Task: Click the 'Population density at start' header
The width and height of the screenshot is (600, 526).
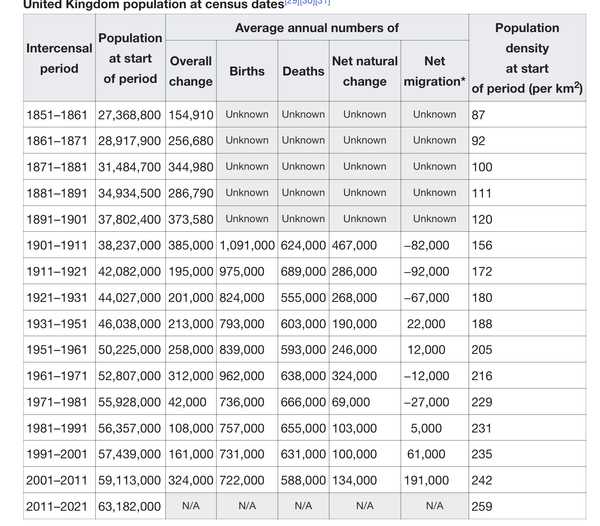Action: (x=527, y=58)
